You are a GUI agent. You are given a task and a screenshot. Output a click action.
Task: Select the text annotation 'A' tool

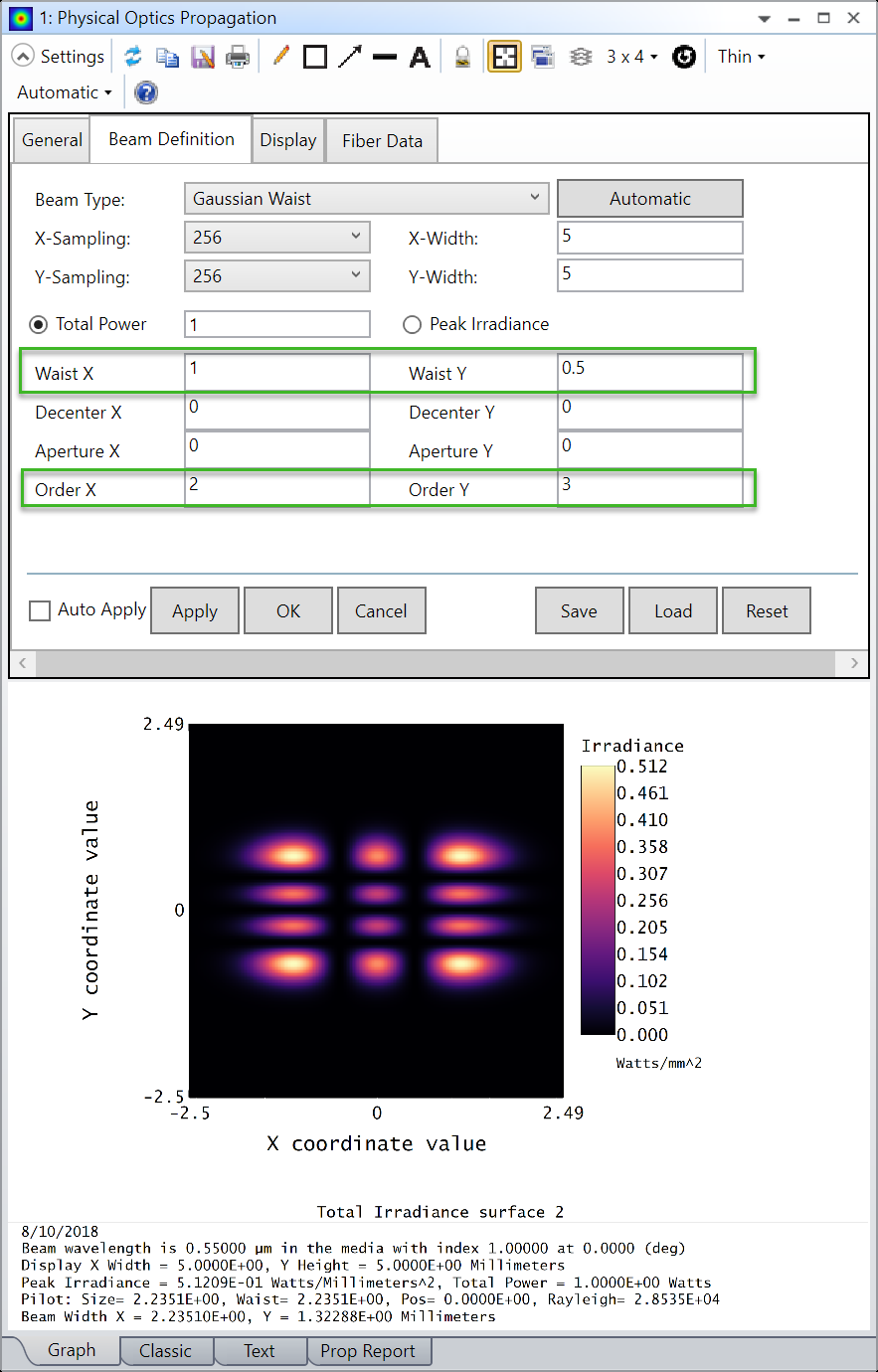420,57
